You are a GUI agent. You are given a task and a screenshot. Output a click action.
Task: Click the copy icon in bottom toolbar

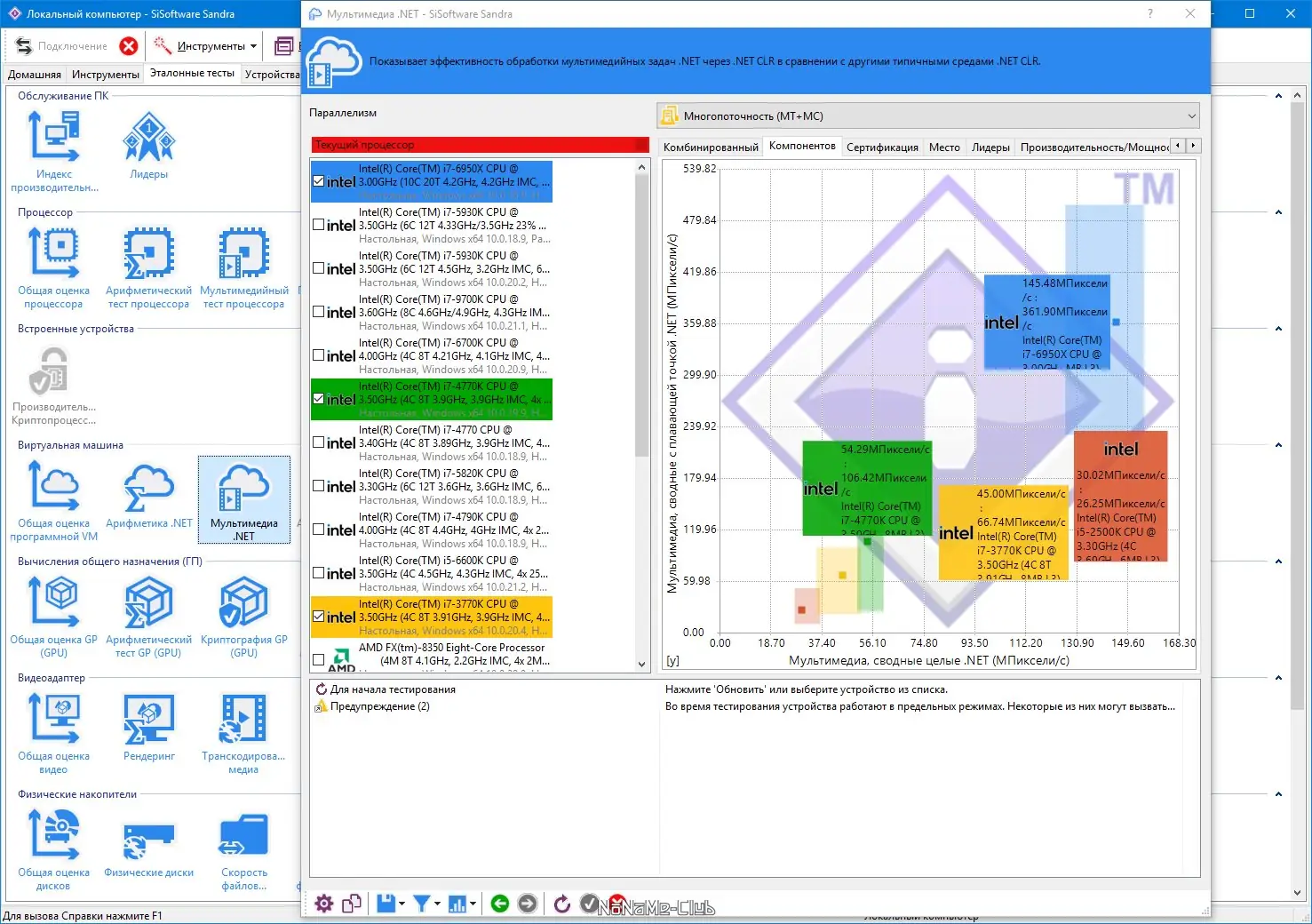(352, 904)
